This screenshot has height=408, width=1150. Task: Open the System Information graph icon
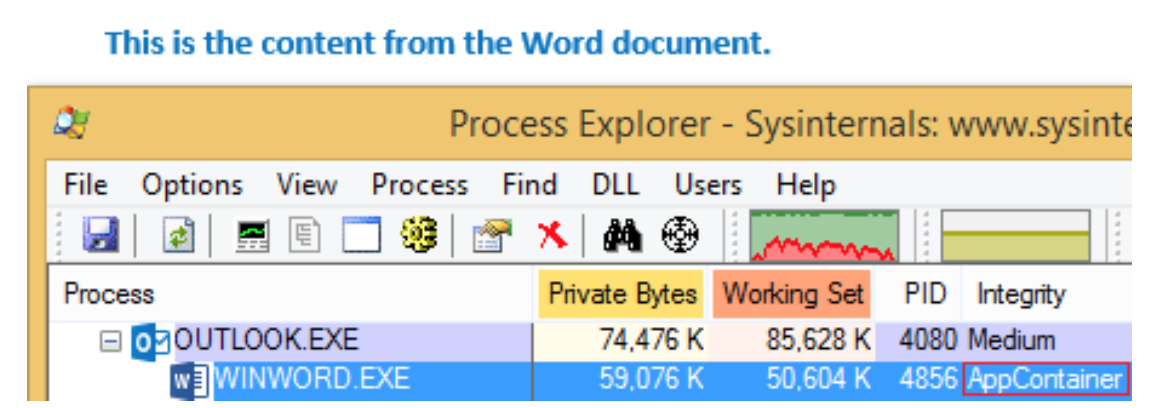point(251,235)
